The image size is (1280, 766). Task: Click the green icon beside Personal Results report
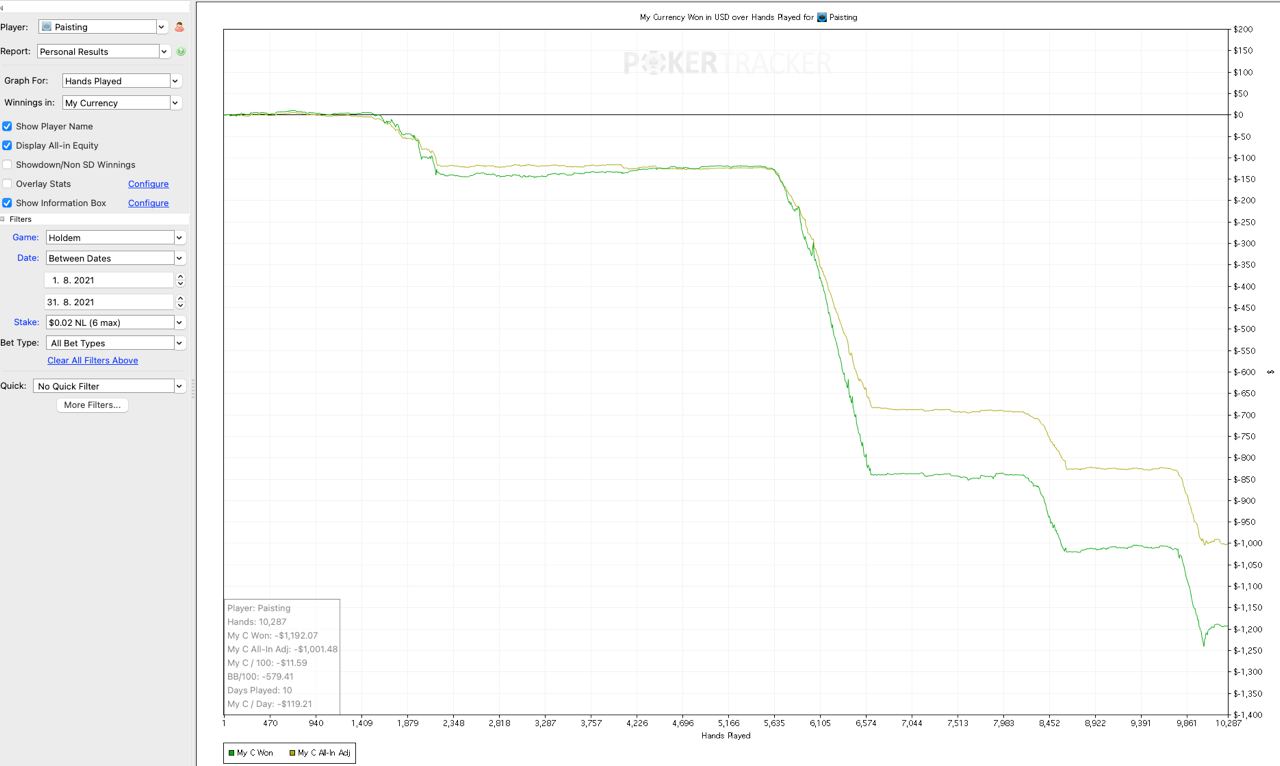pos(181,51)
